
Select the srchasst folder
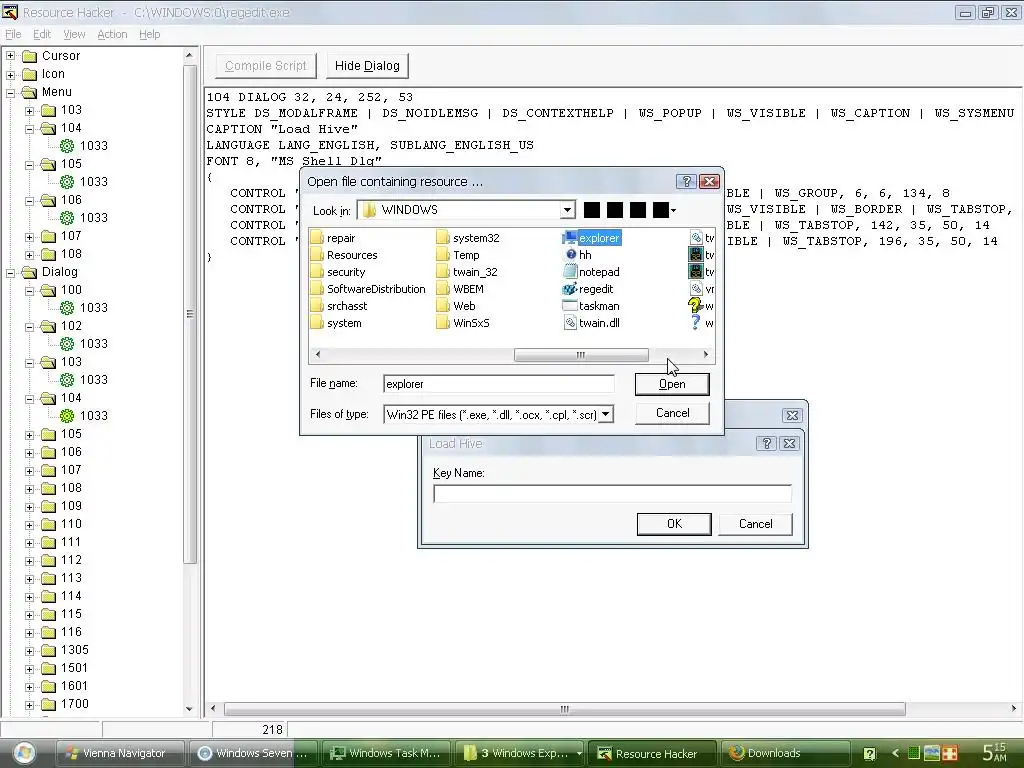click(x=339, y=306)
